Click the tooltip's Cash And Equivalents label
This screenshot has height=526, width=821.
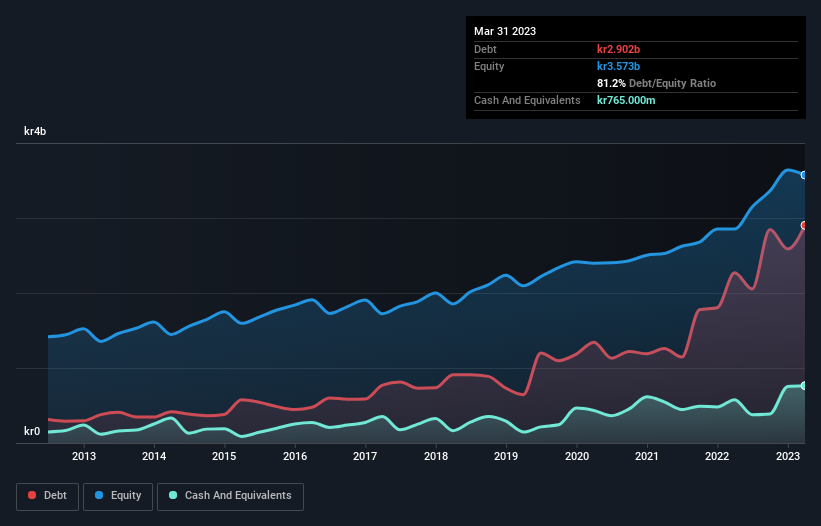click(x=527, y=100)
